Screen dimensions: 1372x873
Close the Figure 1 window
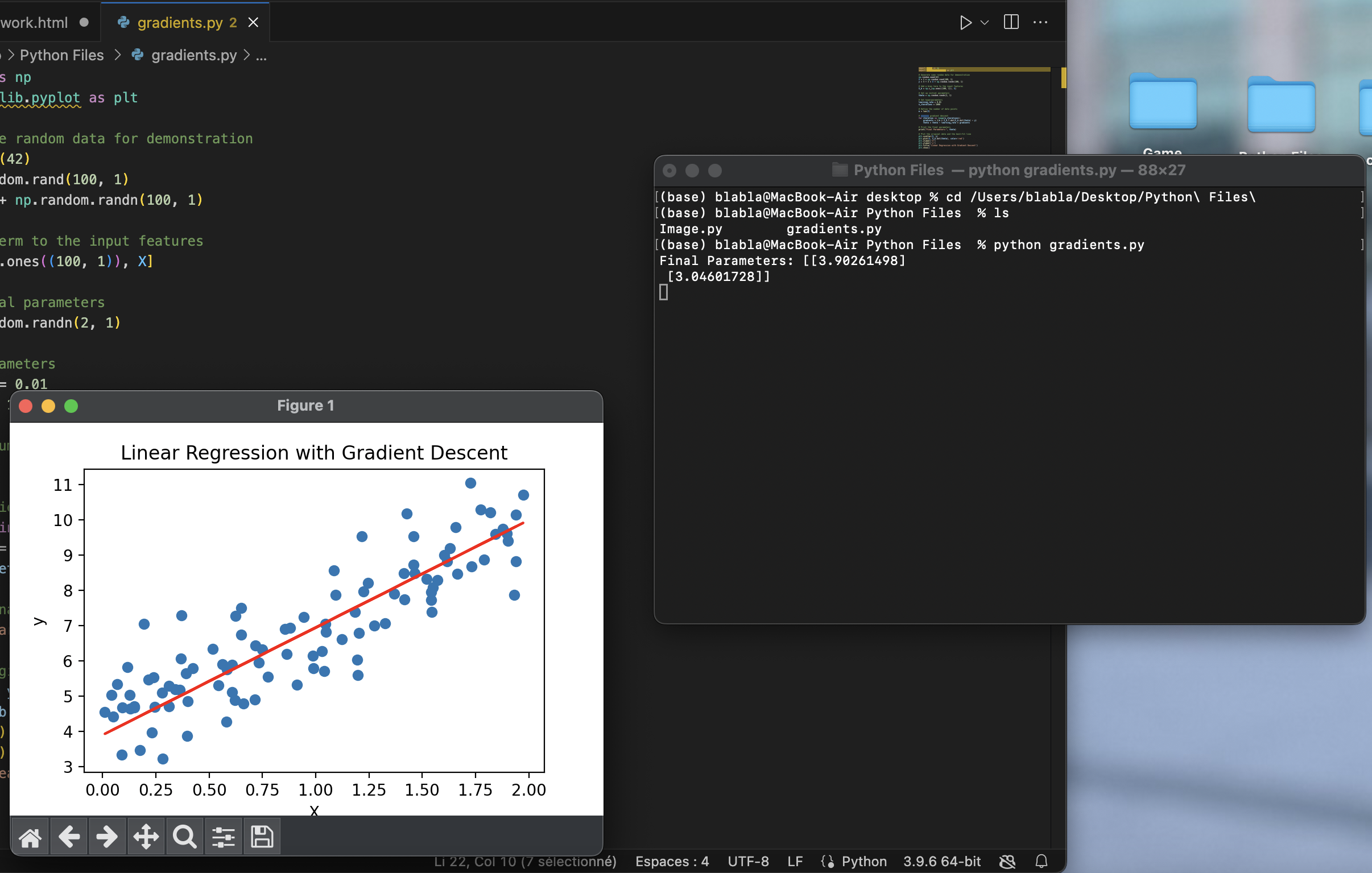click(26, 406)
